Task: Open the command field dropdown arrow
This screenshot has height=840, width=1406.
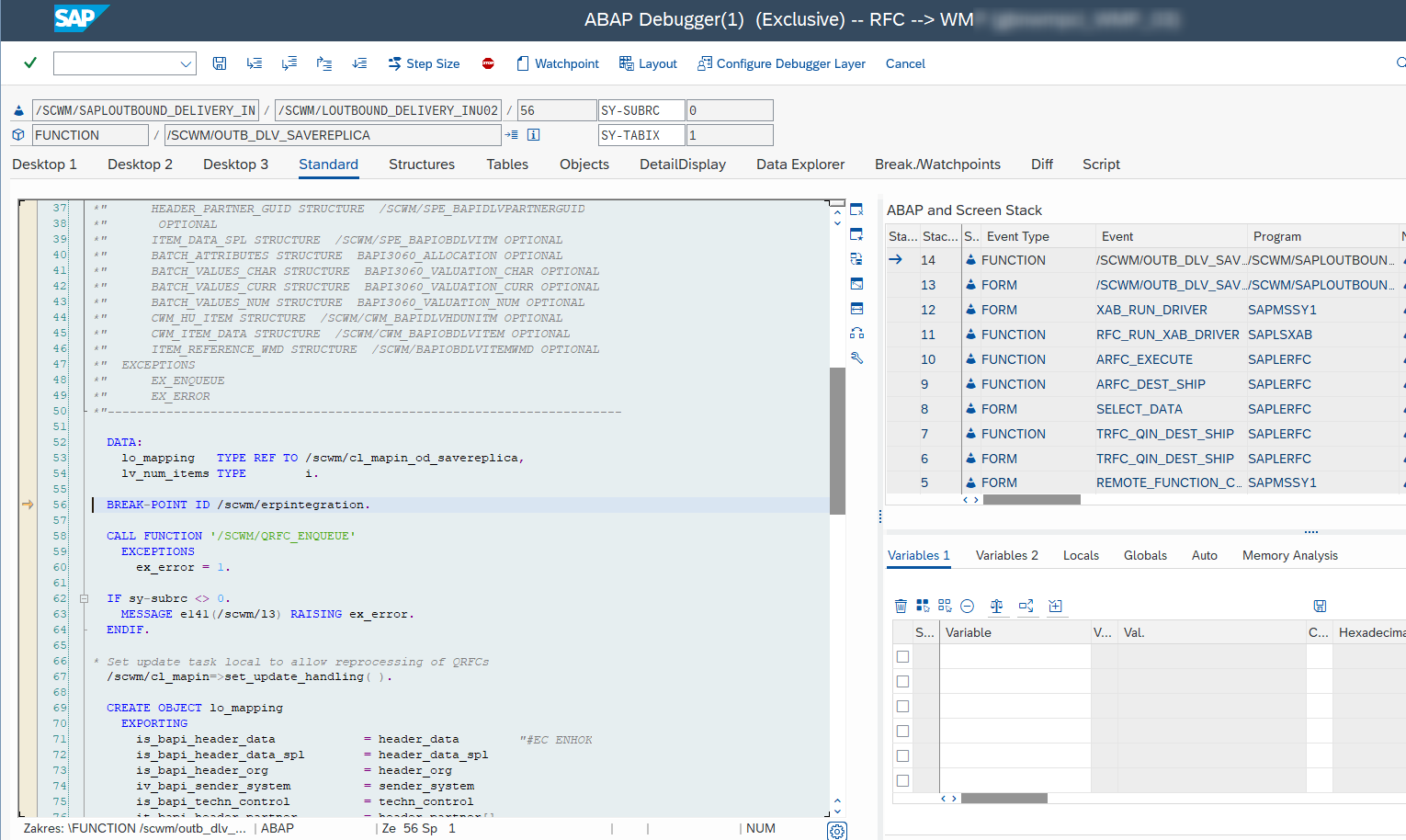Action: (x=186, y=63)
